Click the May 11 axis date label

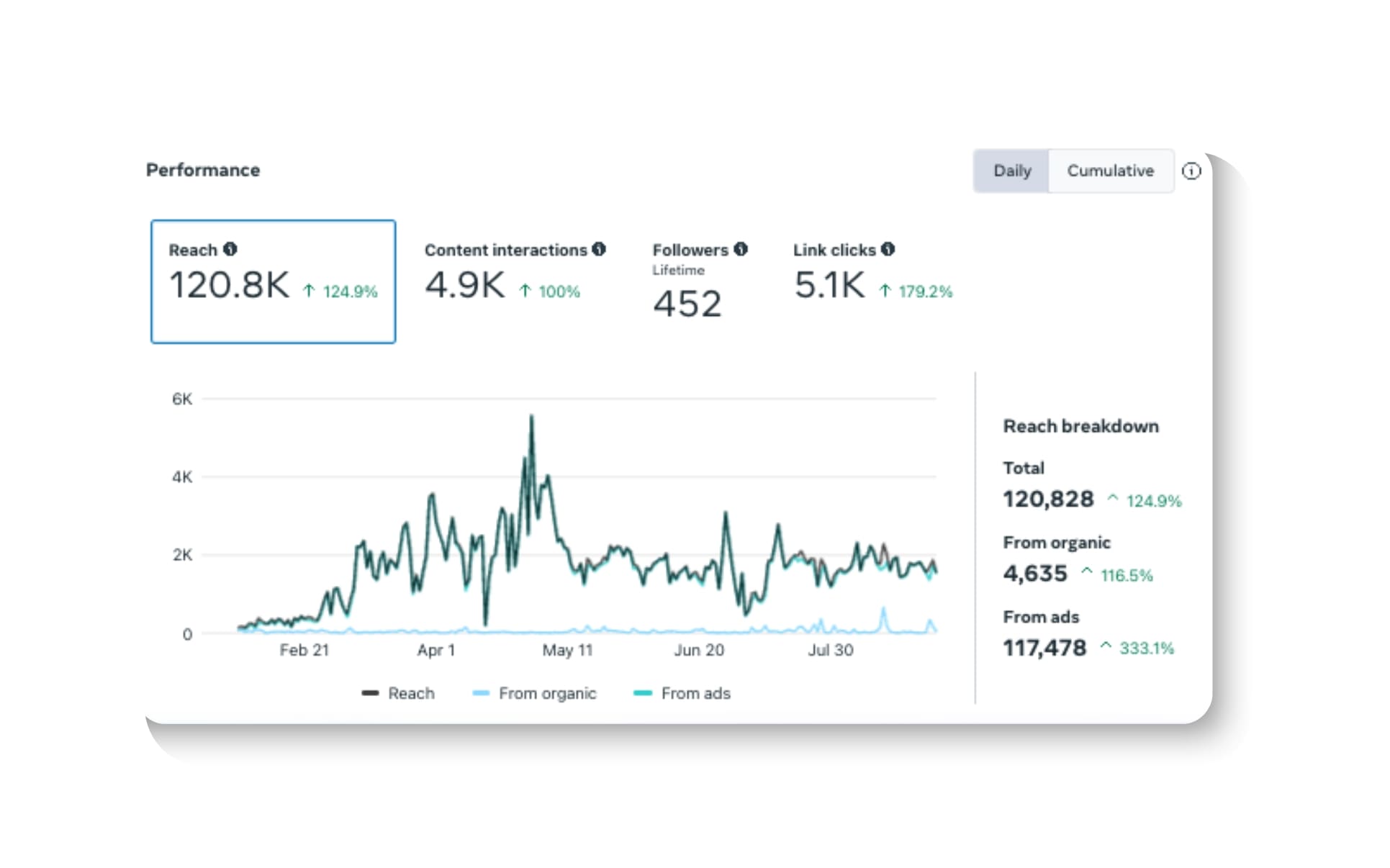point(567,650)
